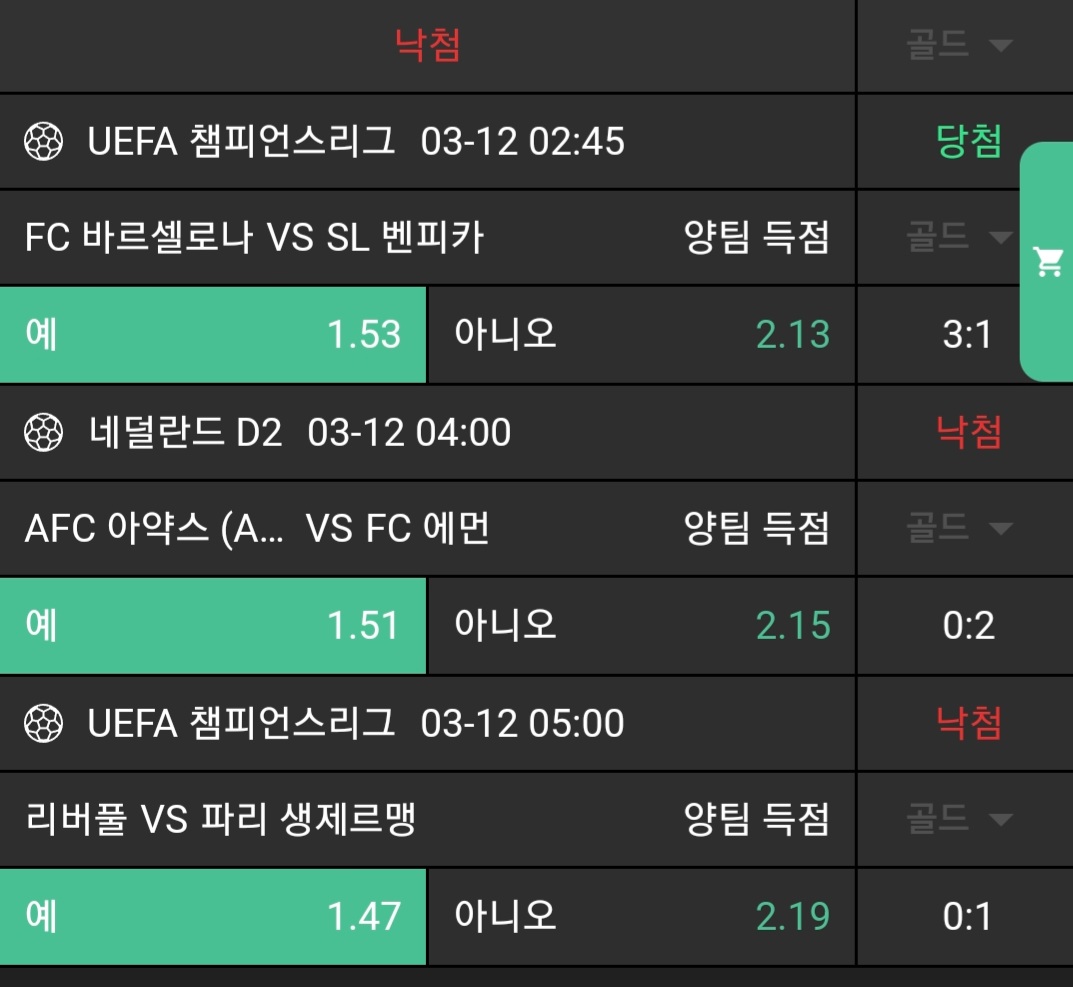
Task: Click soccer ball icon beside 03-12 05:00 match
Action: tap(44, 723)
